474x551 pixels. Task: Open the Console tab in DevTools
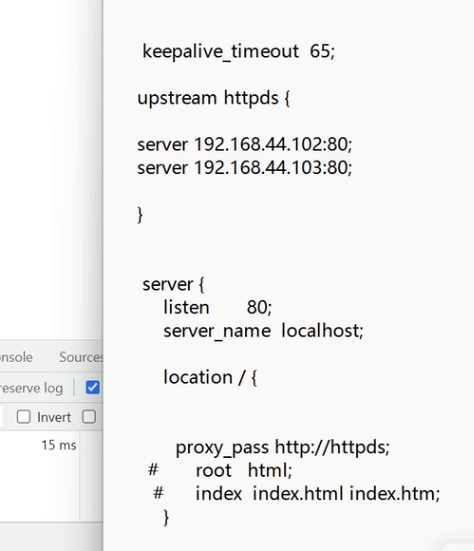tap(16, 357)
